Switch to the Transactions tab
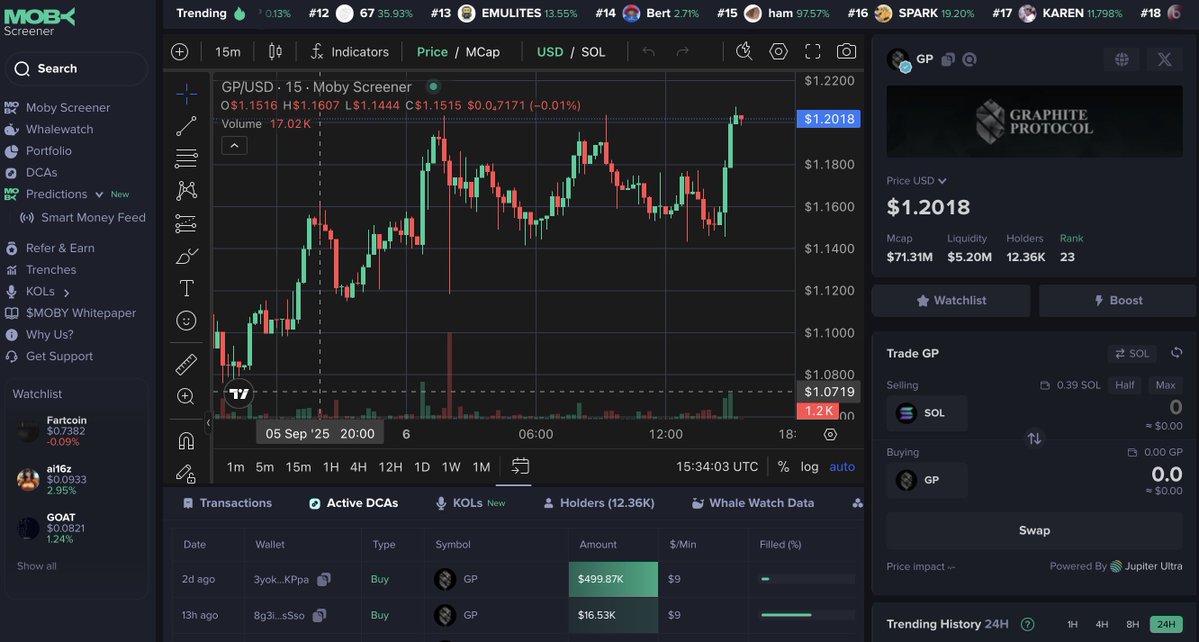Screen dimensions: 1199x642 [227, 503]
